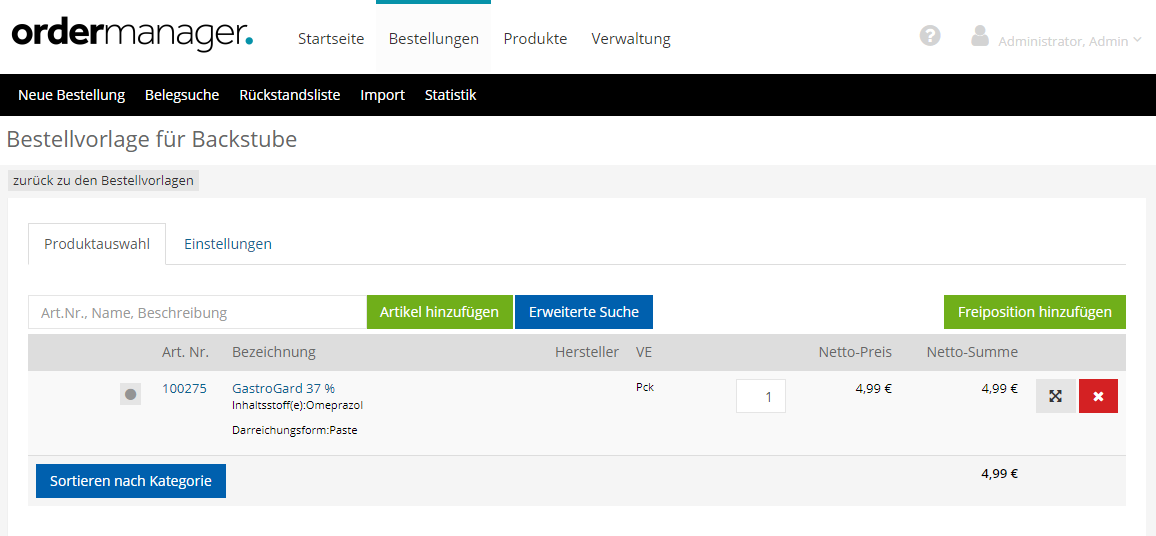Click the help question mark icon
Screen dimensions: 1156x536
coord(930,36)
